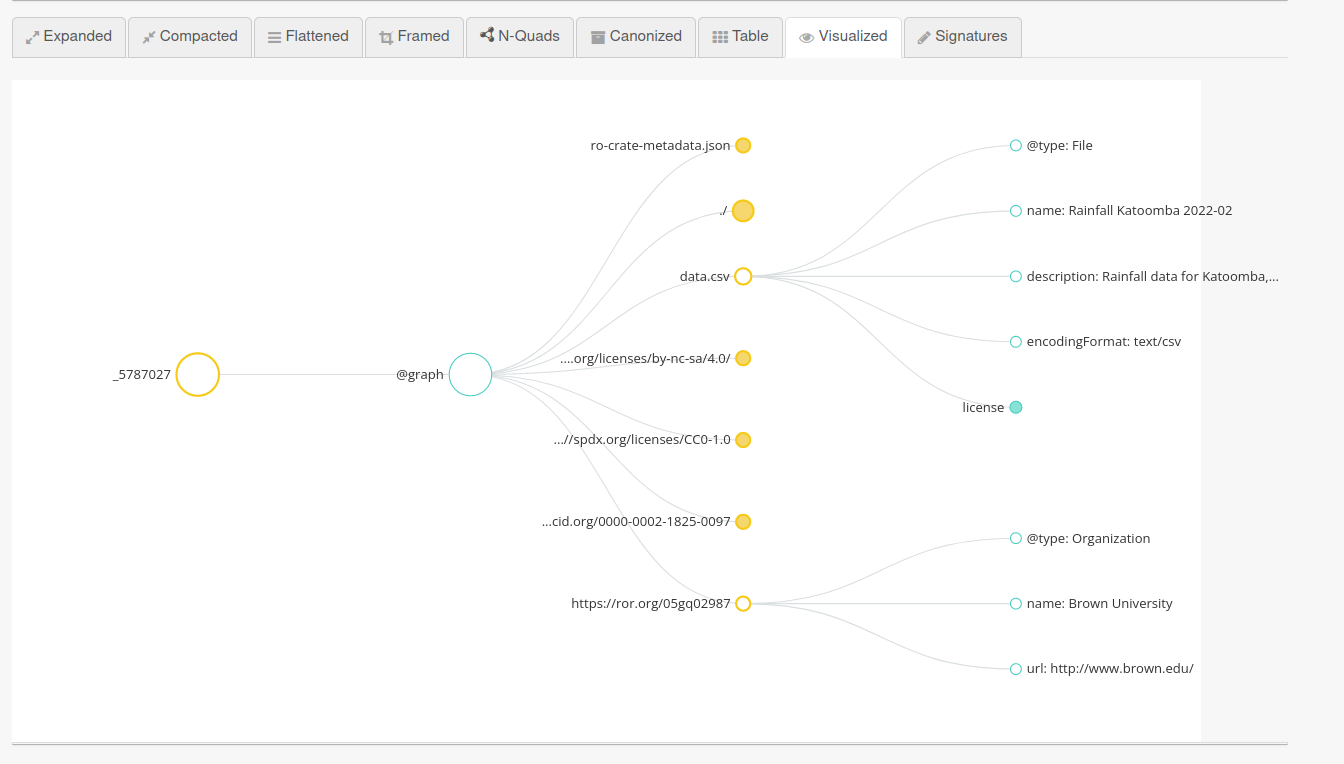The width and height of the screenshot is (1344, 764).
Task: Expand the license child node
Action: point(1016,407)
